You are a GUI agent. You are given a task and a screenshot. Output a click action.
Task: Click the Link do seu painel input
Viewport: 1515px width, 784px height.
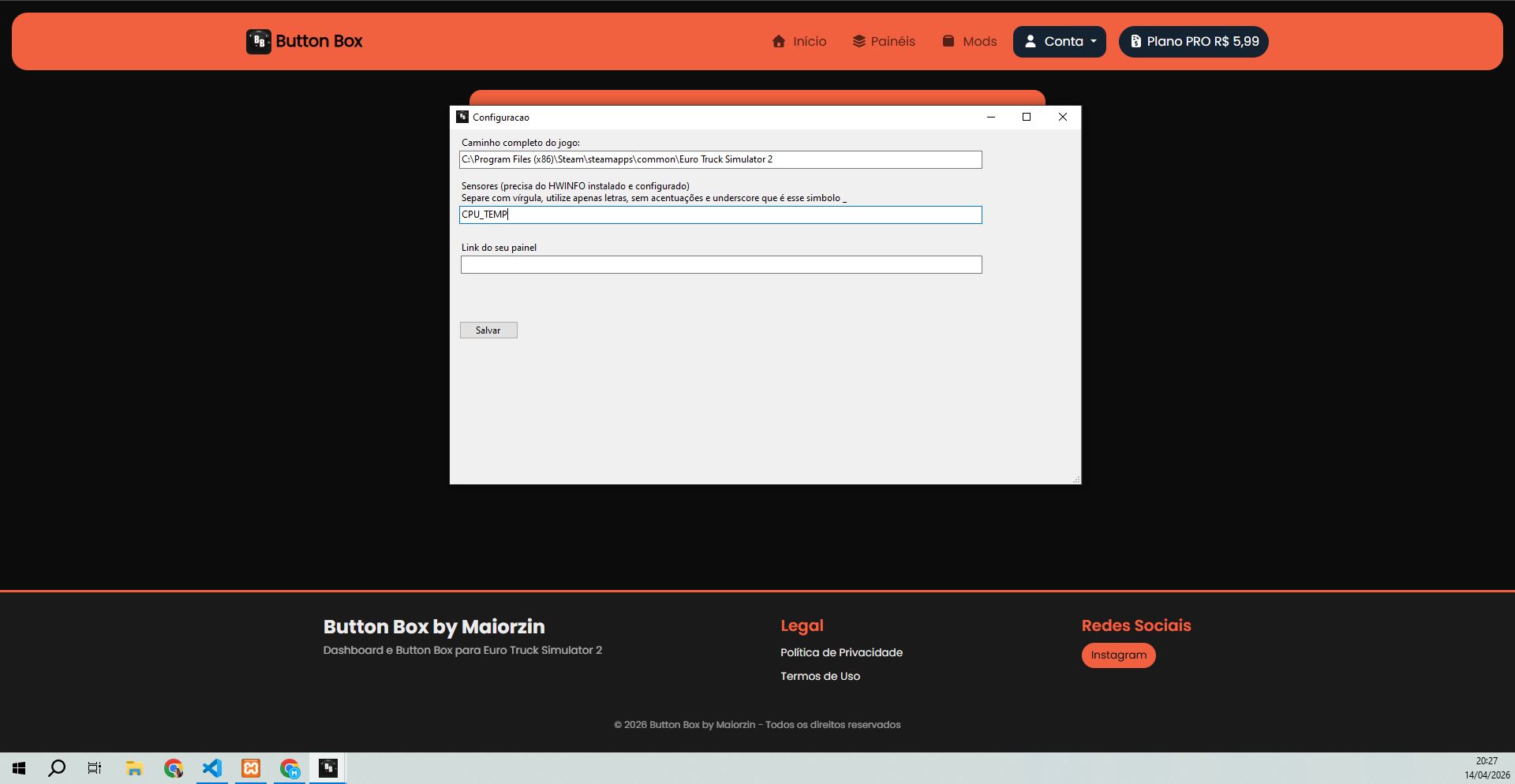pos(721,265)
